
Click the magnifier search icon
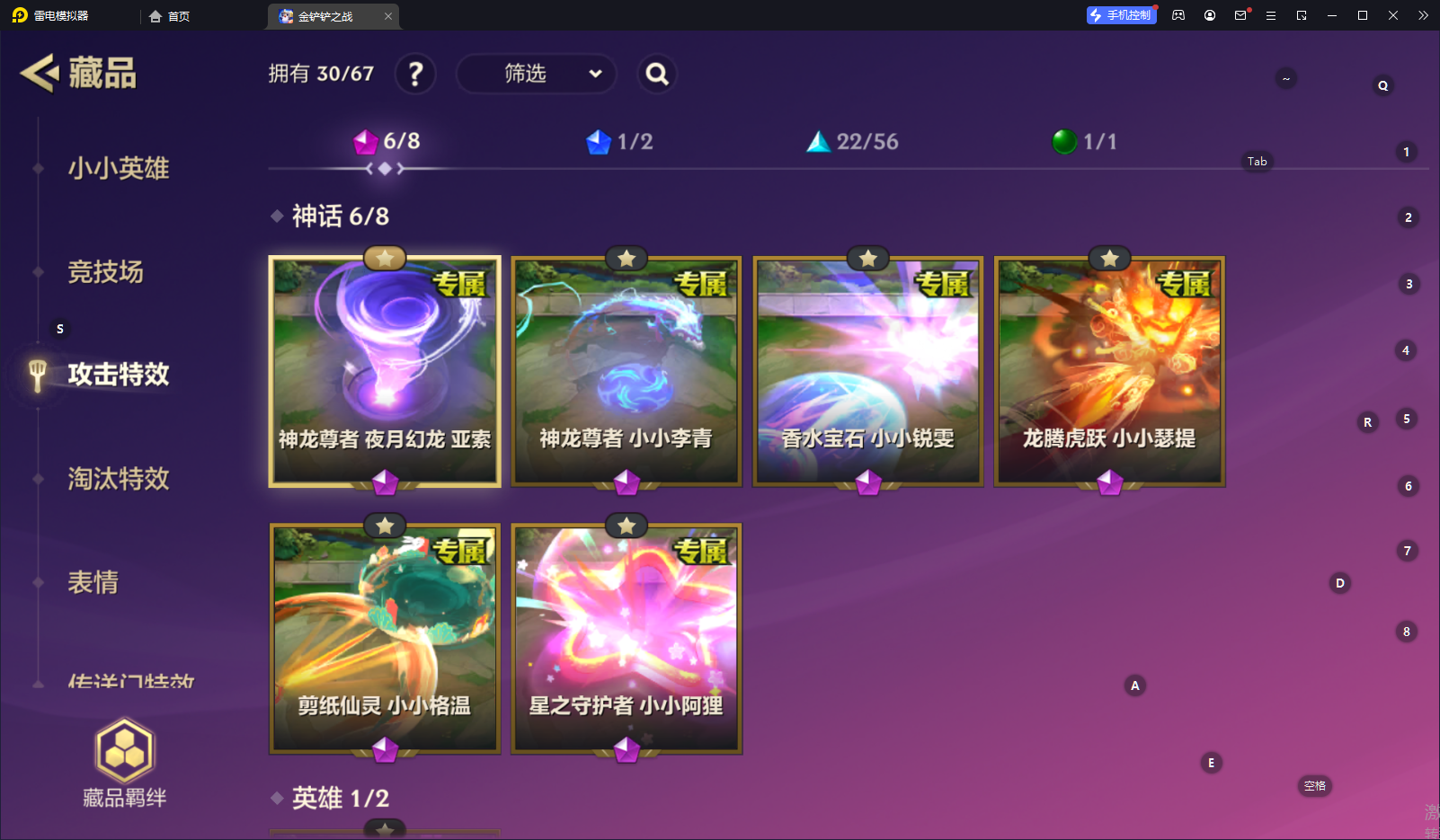(x=657, y=74)
